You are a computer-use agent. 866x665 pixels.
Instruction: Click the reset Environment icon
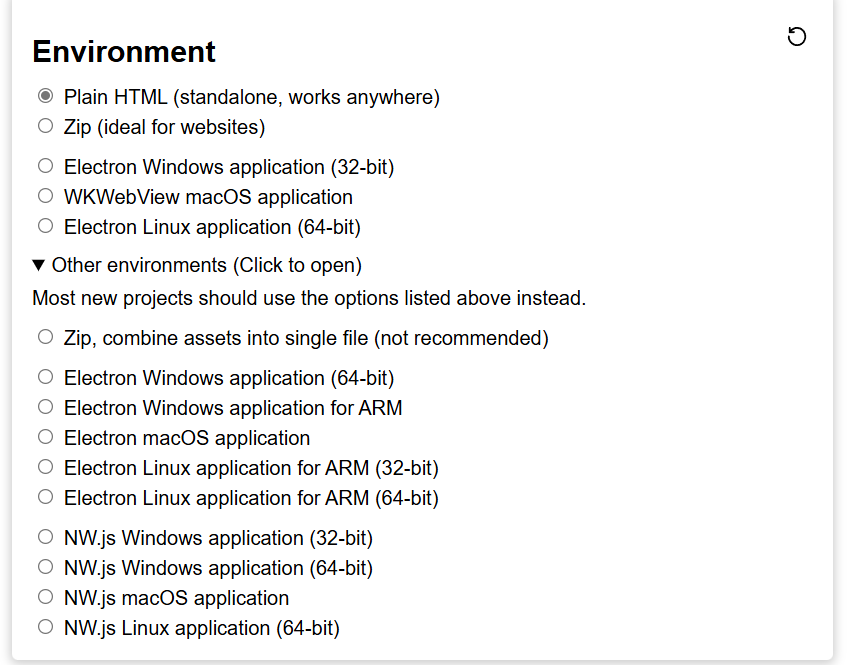[796, 37]
